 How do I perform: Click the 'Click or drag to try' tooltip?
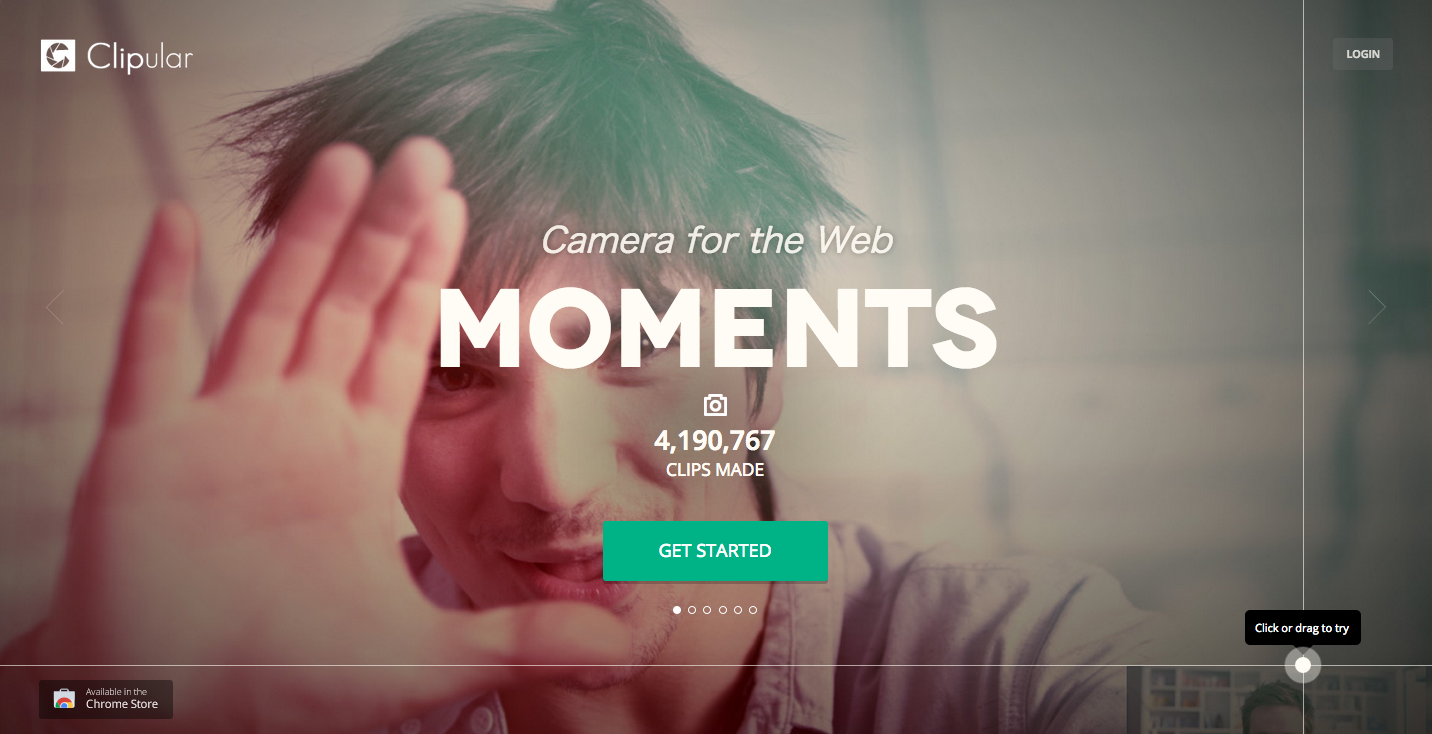click(x=1302, y=628)
